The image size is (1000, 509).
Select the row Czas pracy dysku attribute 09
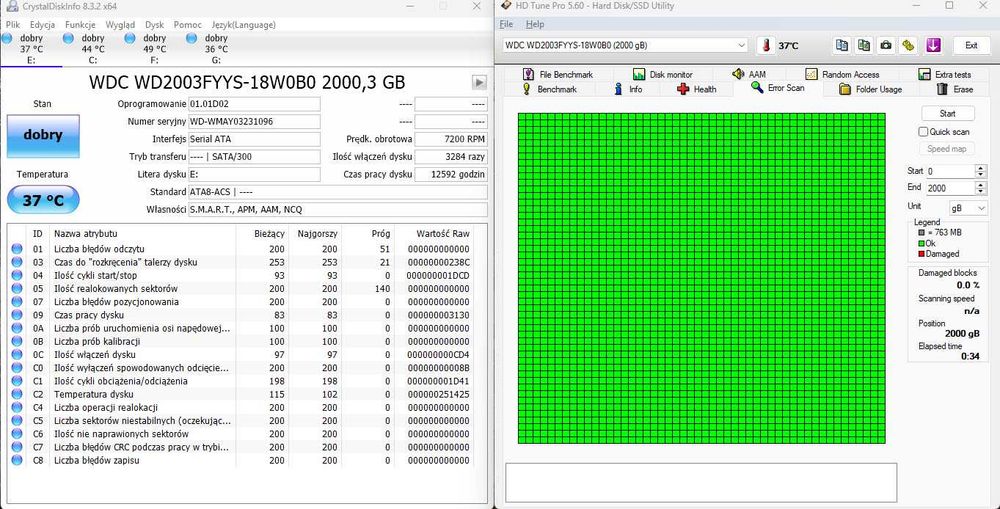[x=241, y=315]
